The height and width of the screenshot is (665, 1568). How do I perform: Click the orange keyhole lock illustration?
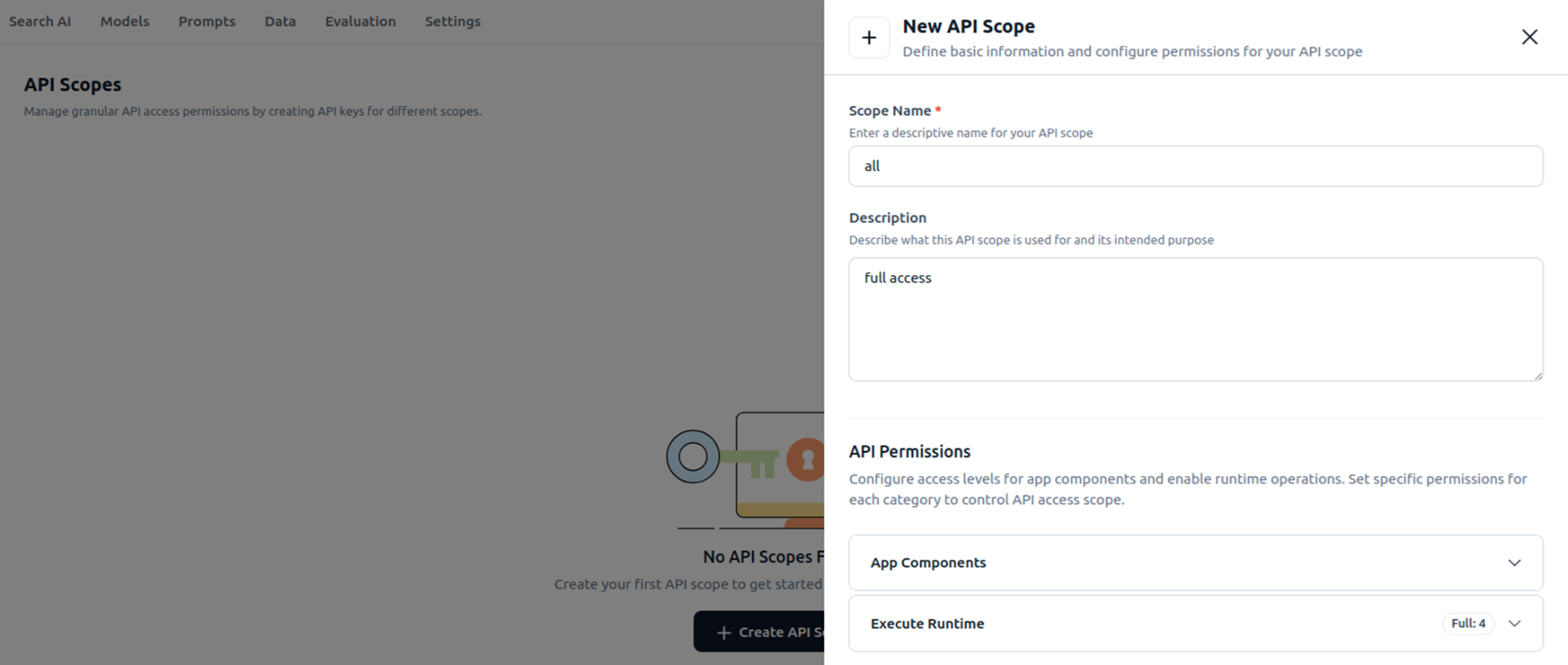pyautogui.click(x=806, y=459)
